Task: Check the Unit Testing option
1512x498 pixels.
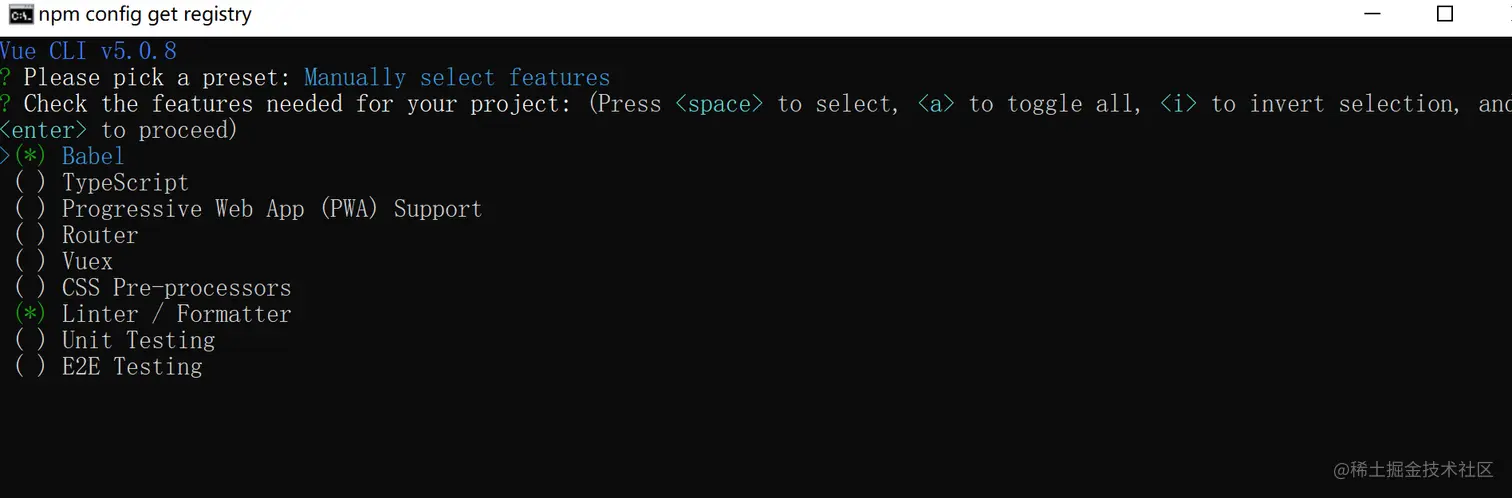Action: [x=30, y=340]
